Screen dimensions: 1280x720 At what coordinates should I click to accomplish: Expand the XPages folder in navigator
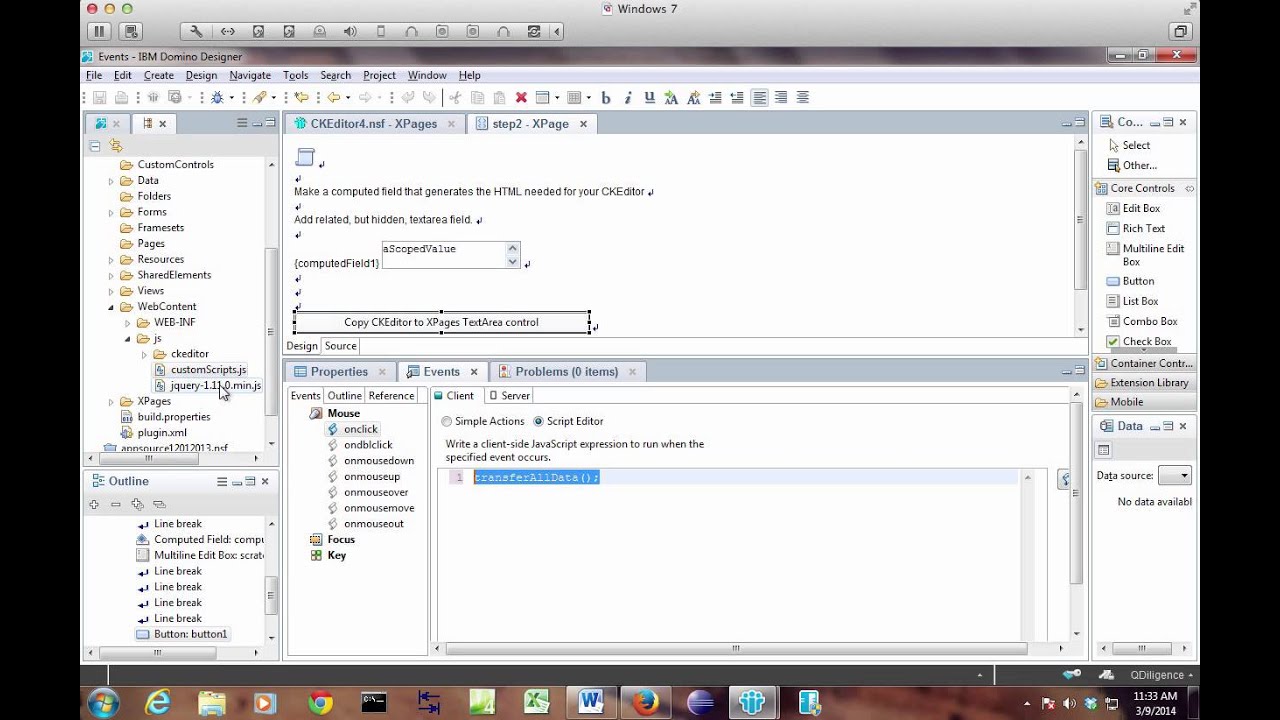tap(111, 402)
